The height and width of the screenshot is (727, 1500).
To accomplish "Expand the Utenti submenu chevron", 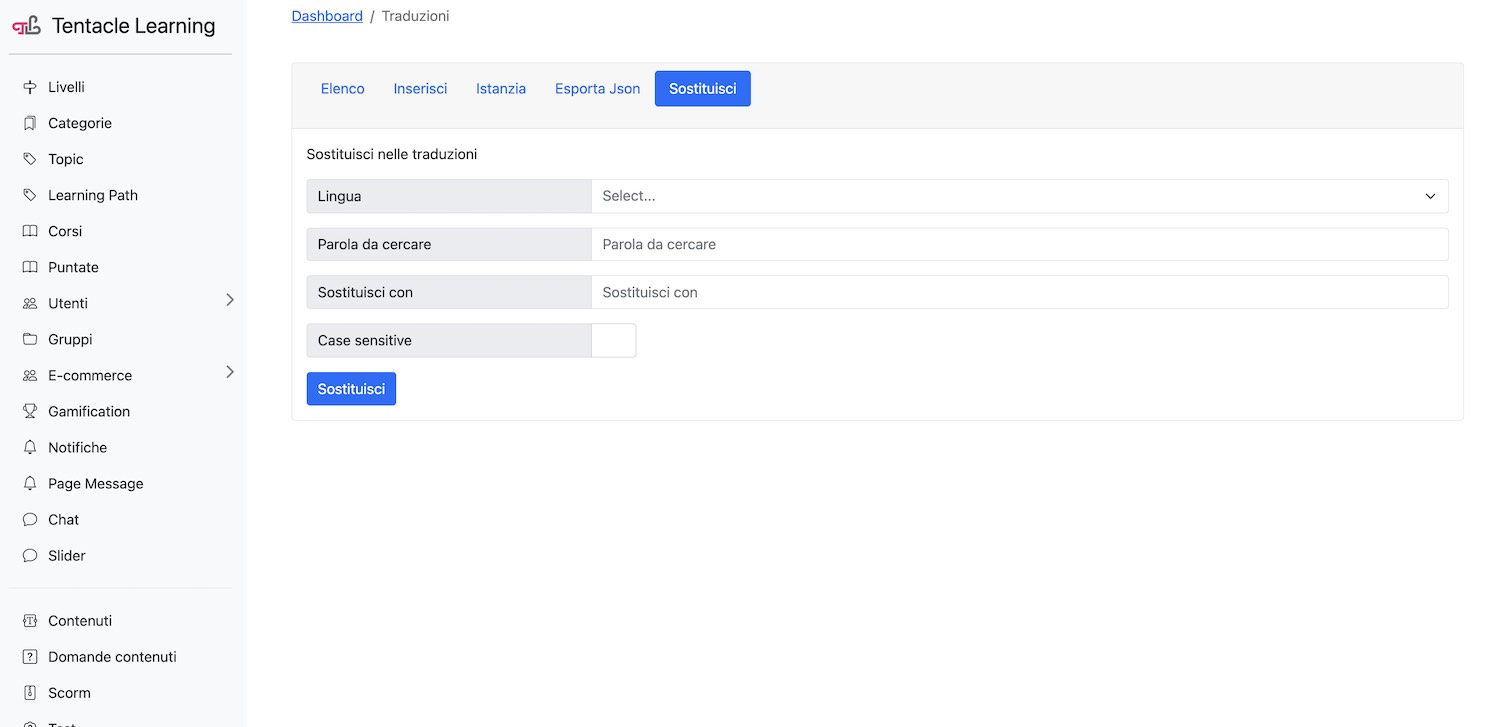I will point(229,300).
